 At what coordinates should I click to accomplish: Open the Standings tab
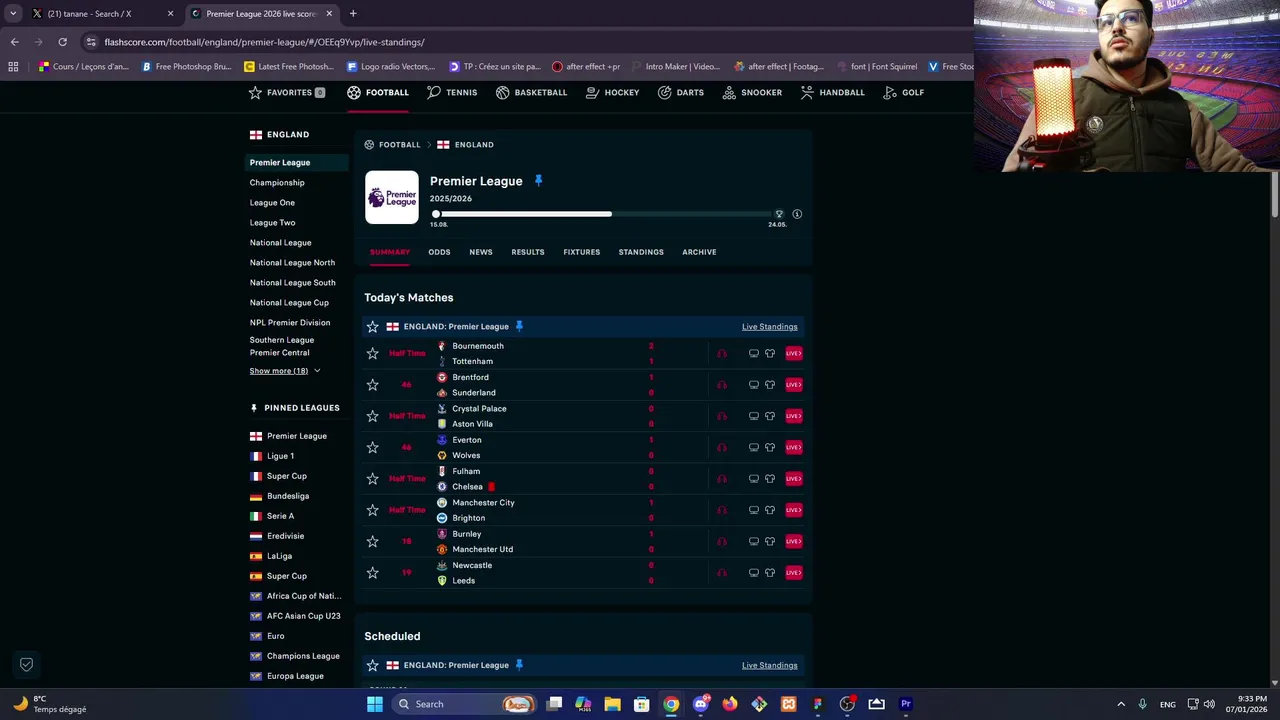641,252
